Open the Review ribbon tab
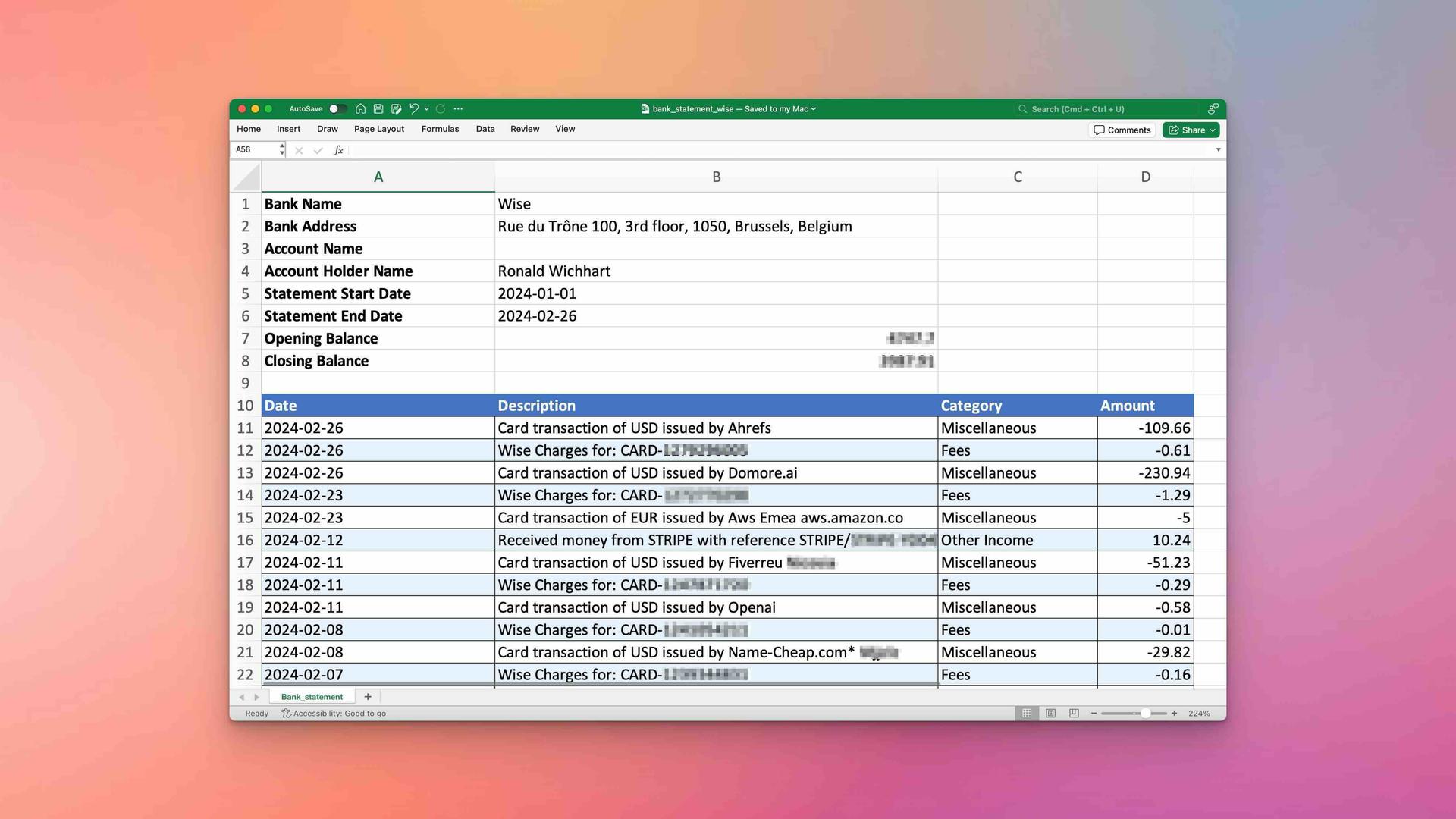Image resolution: width=1456 pixels, height=819 pixels. (525, 130)
